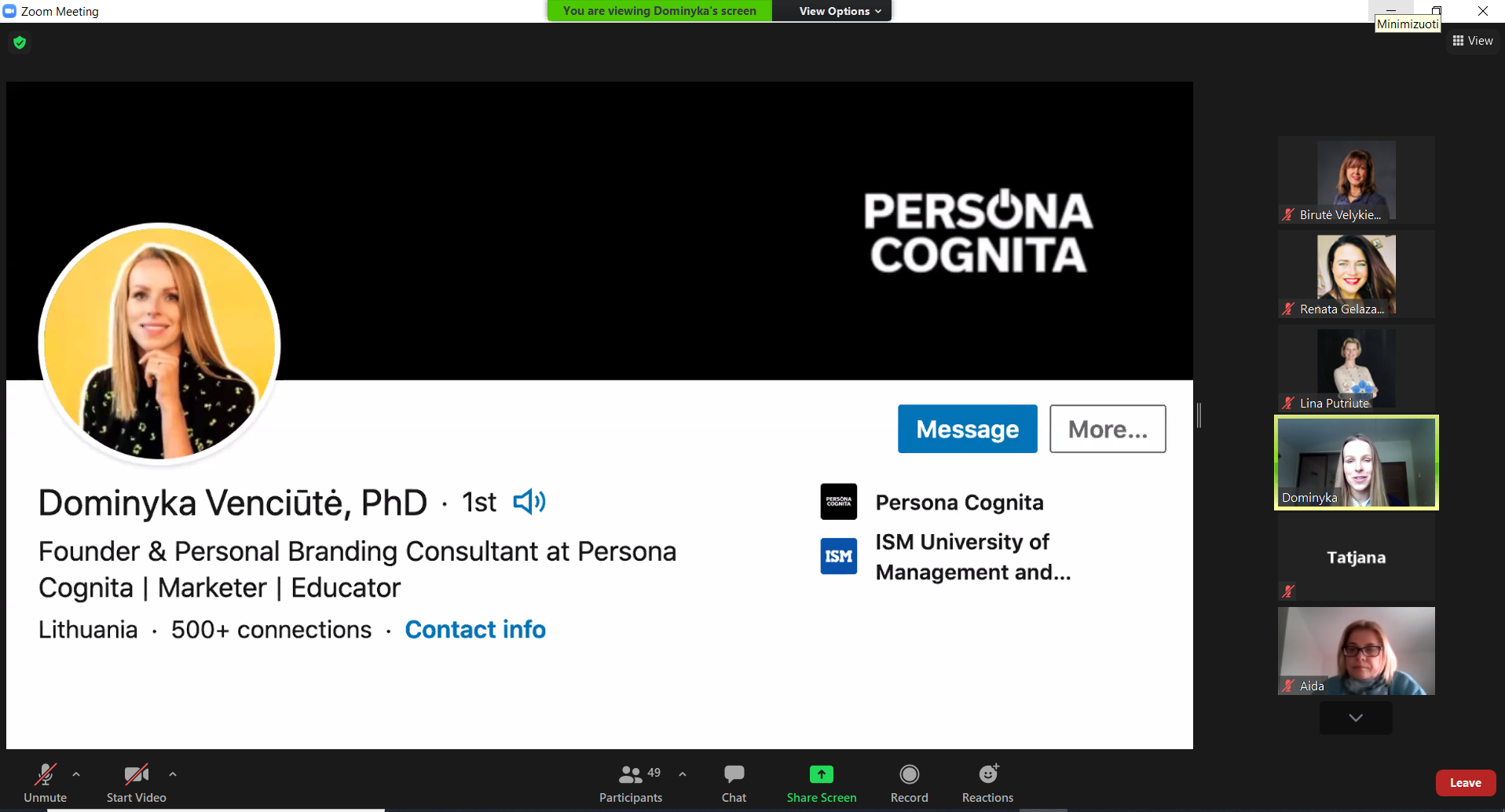Open the Participants panel

pyautogui.click(x=631, y=783)
